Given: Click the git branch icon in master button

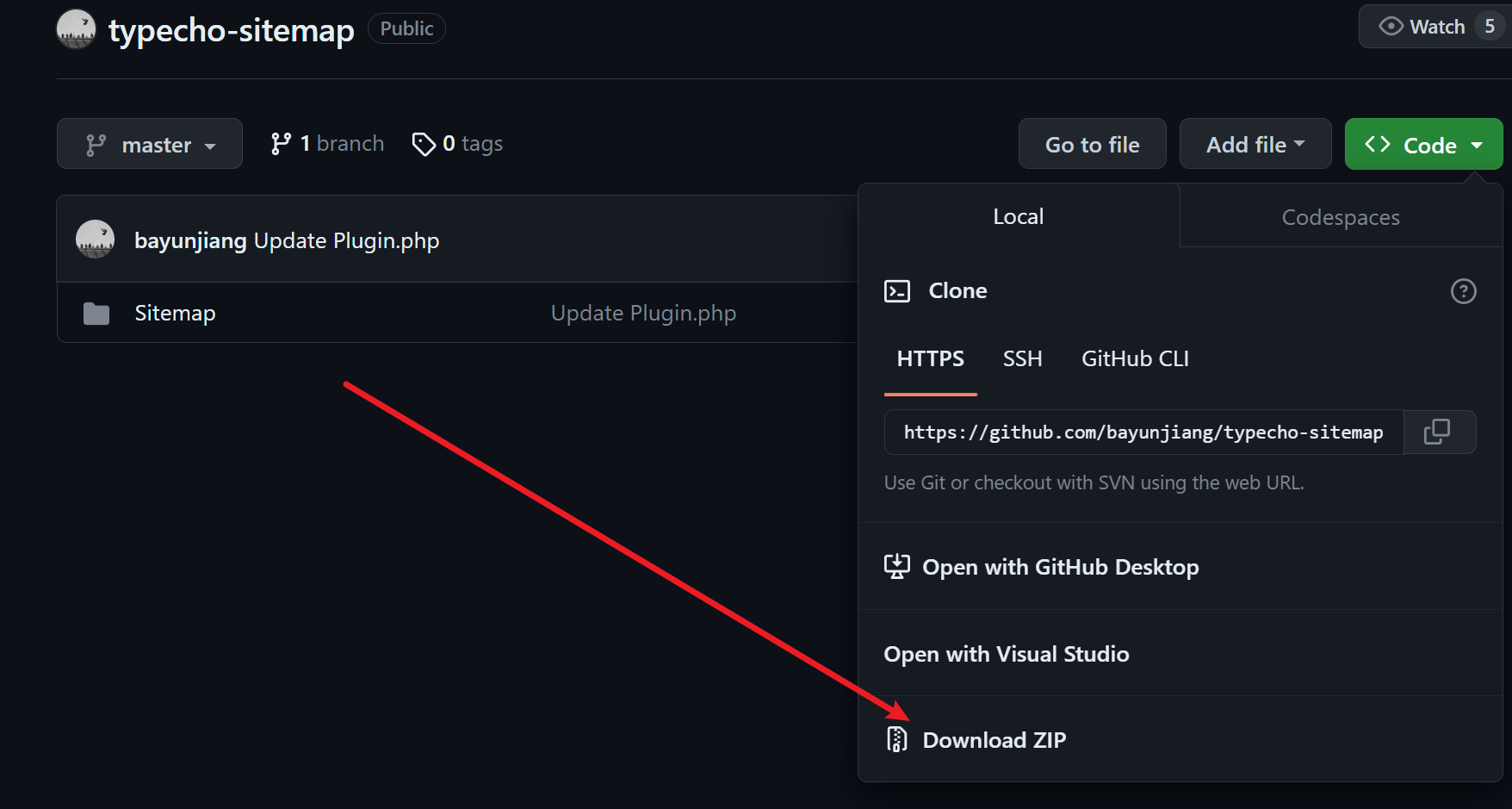Looking at the screenshot, I should (96, 145).
